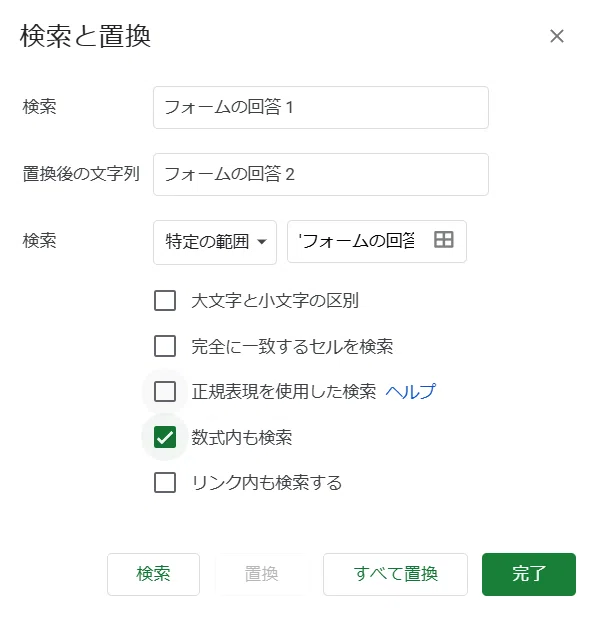The width and height of the screenshot is (600, 622).
Task: Close the 検索と置換 dialog with X
Action: [x=557, y=36]
